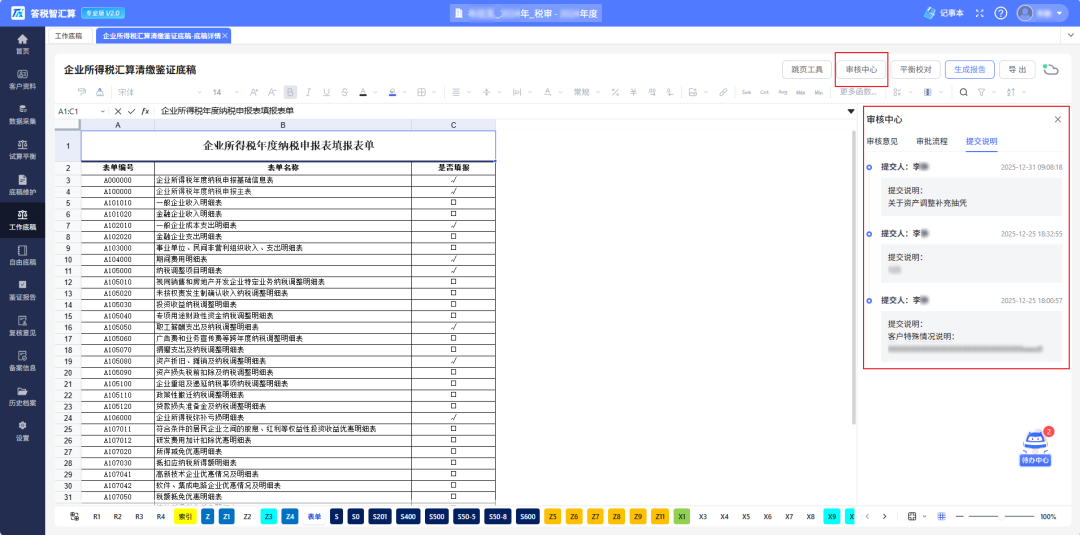Click the yuan currency format icon
This screenshot has height=535, width=1080.
[632, 92]
